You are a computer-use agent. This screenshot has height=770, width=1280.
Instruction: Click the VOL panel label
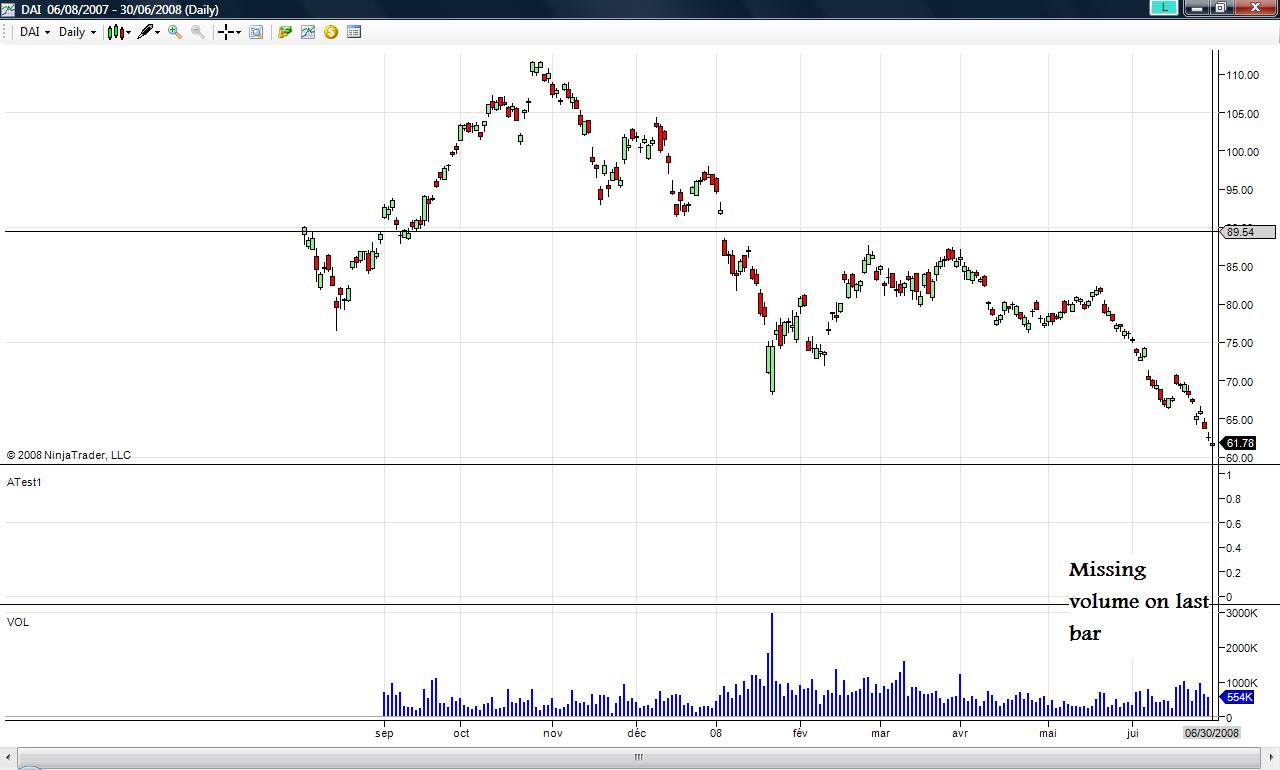(18, 622)
